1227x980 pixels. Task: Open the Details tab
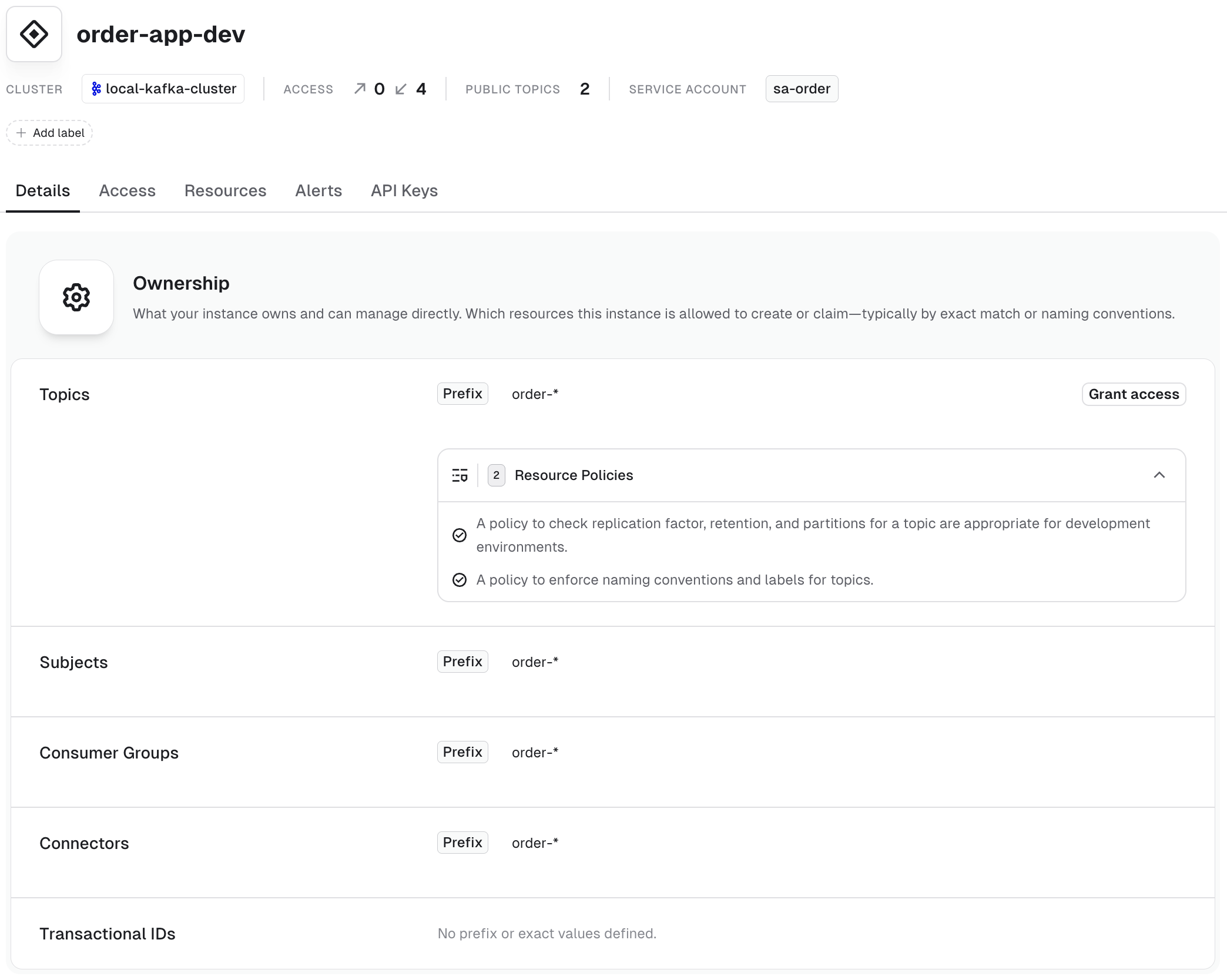[43, 191]
